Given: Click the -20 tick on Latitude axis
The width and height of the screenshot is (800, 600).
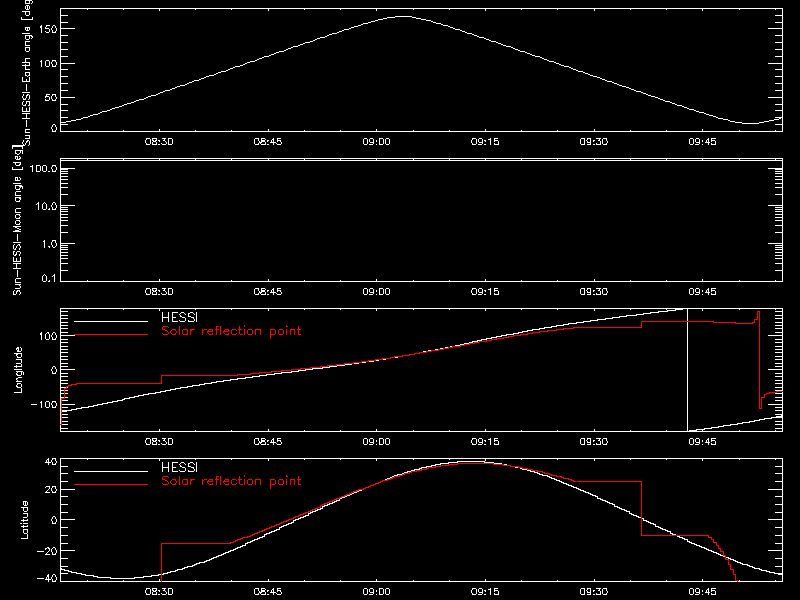Looking at the screenshot, I should coord(47,551).
